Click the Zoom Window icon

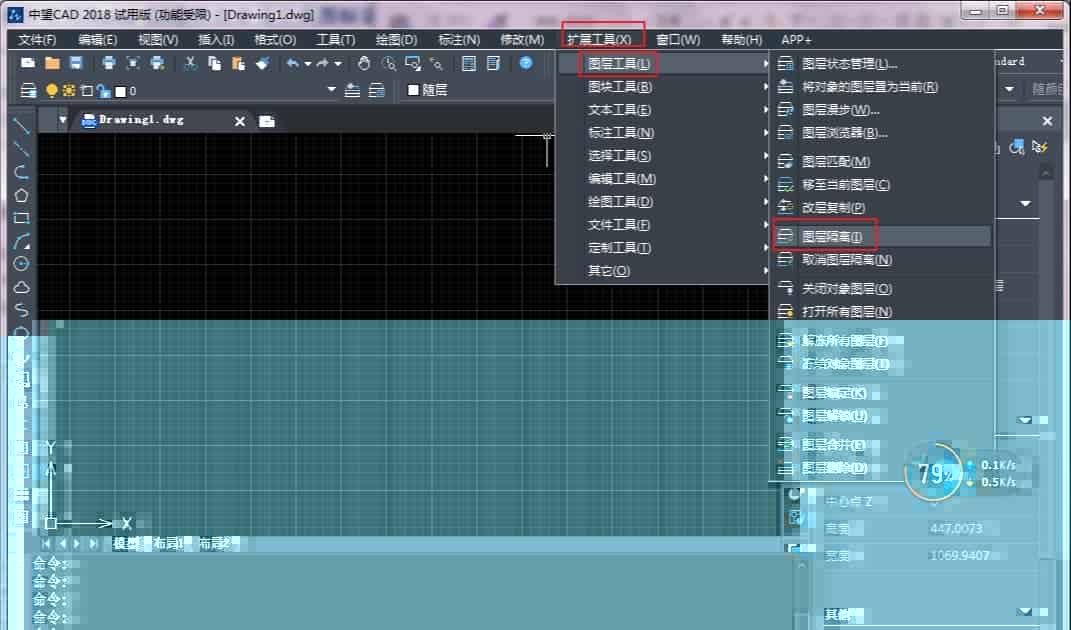pyautogui.click(x=413, y=64)
